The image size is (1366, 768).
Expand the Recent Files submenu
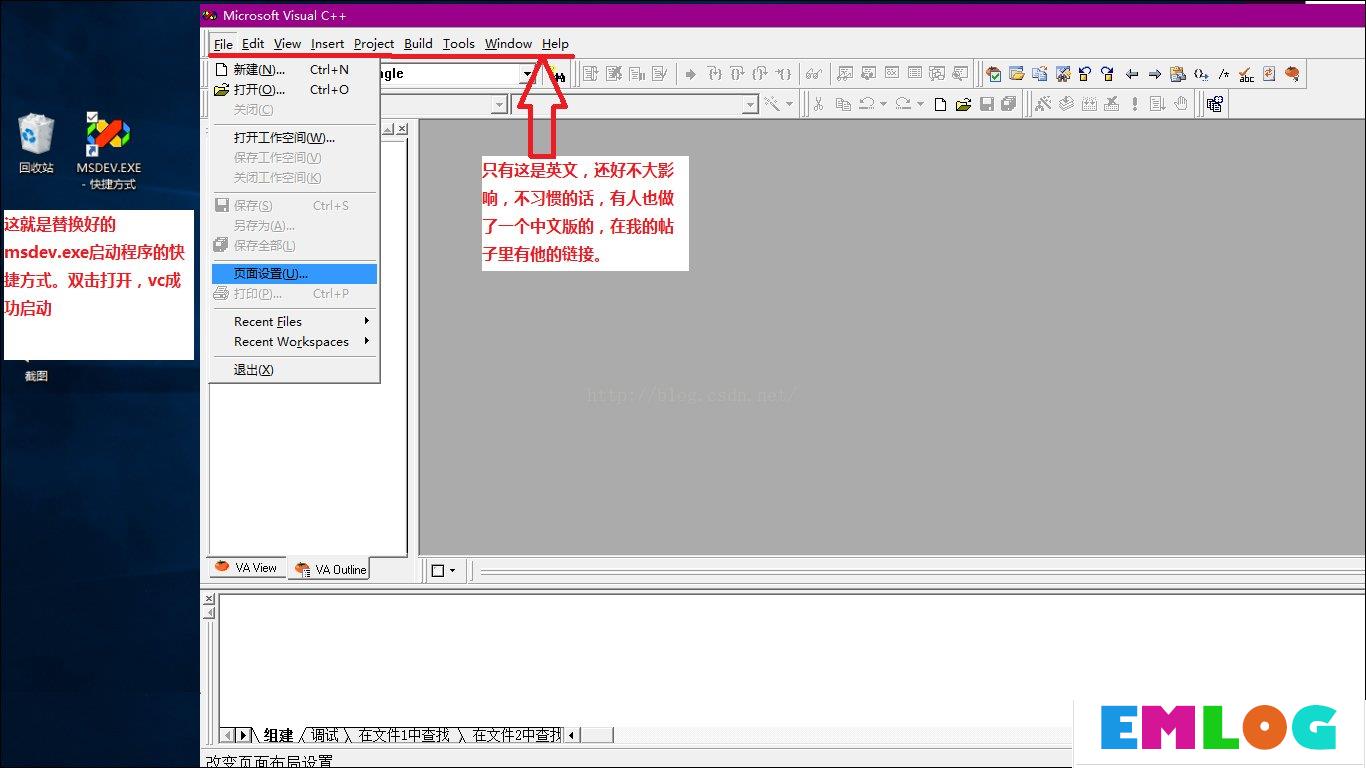(295, 322)
